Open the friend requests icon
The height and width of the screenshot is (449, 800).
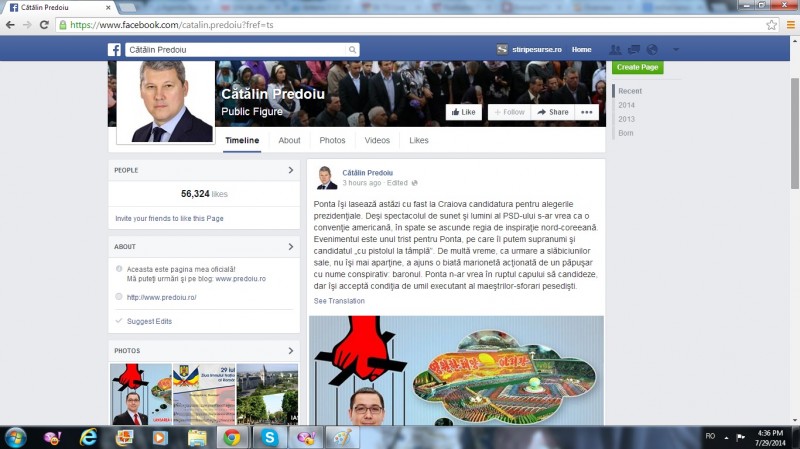click(615, 49)
